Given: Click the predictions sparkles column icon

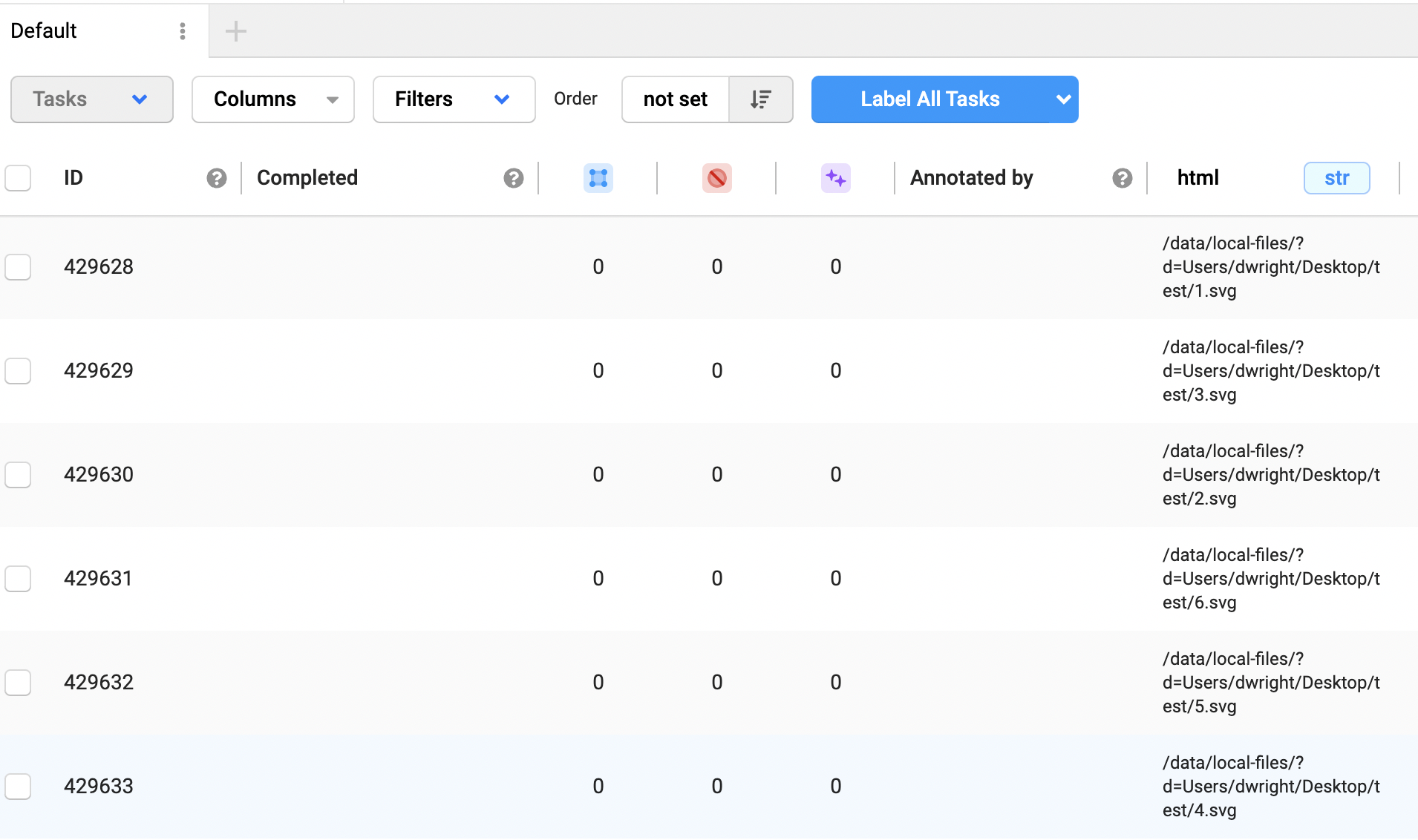Looking at the screenshot, I should pyautogui.click(x=835, y=178).
